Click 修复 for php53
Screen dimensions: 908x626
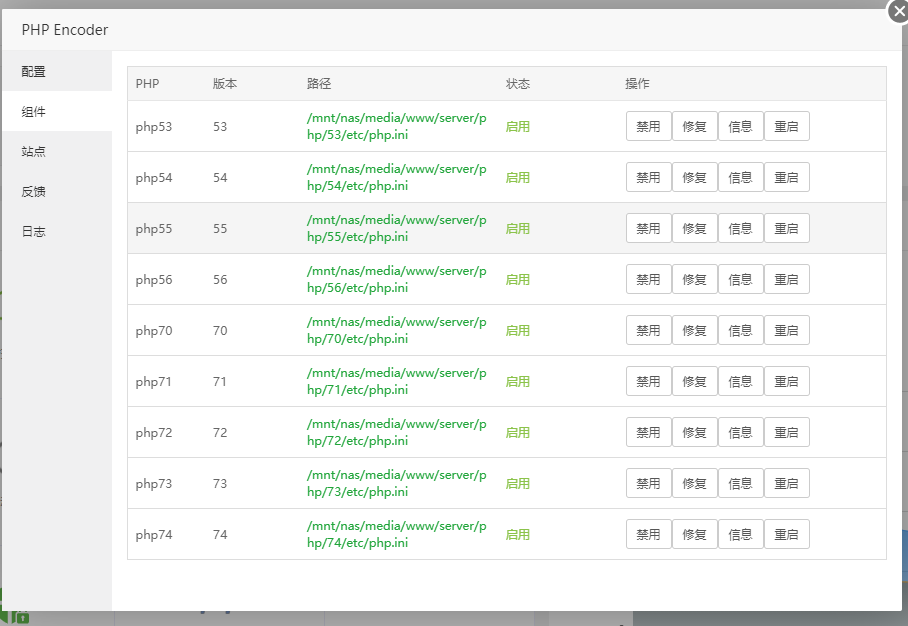click(x=694, y=126)
